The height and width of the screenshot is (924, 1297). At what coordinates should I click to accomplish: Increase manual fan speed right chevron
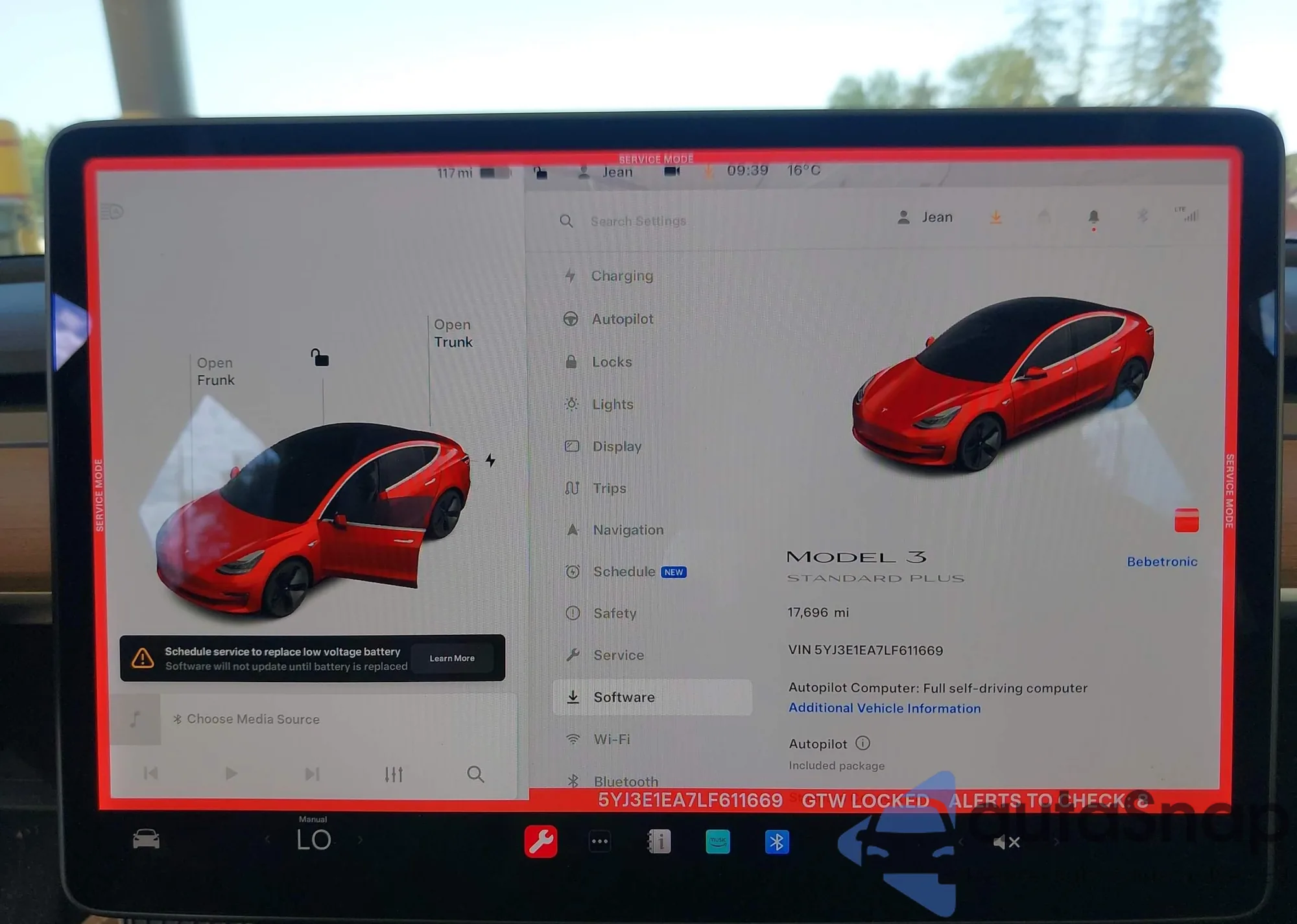point(361,840)
